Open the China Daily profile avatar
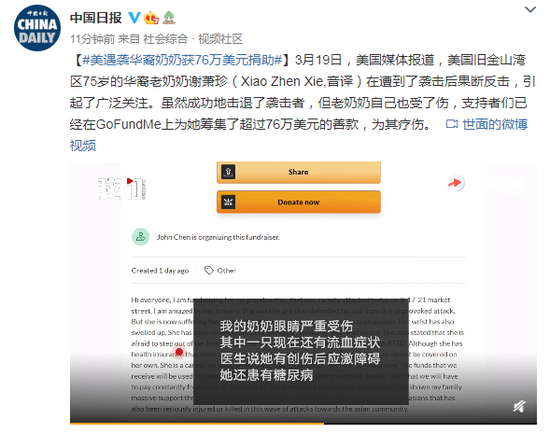The width and height of the screenshot is (550, 433). pyautogui.click(x=37, y=28)
